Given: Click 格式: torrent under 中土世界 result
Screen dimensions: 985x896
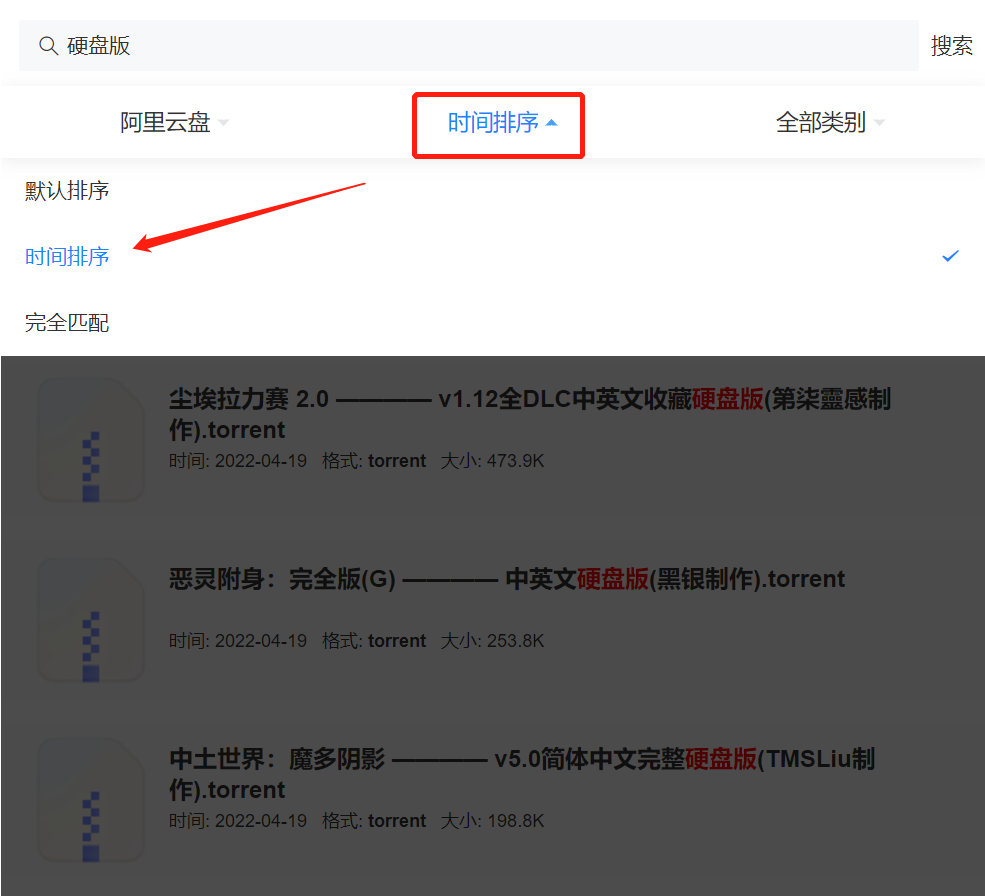Looking at the screenshot, I should tap(374, 821).
